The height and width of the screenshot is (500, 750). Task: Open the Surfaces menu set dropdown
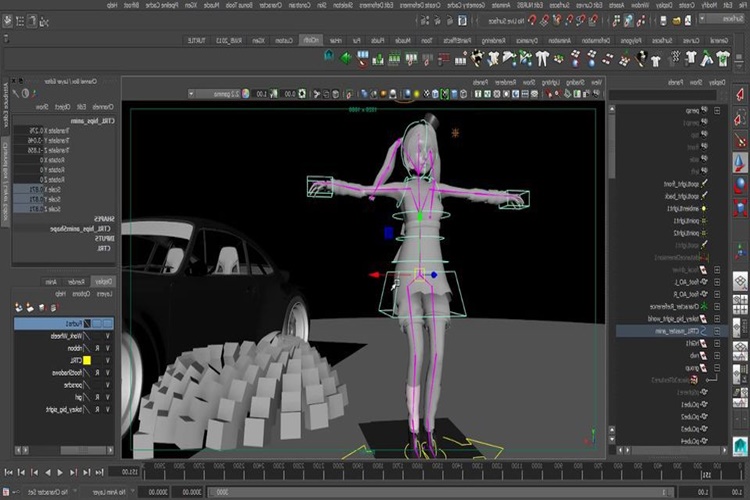(724, 19)
